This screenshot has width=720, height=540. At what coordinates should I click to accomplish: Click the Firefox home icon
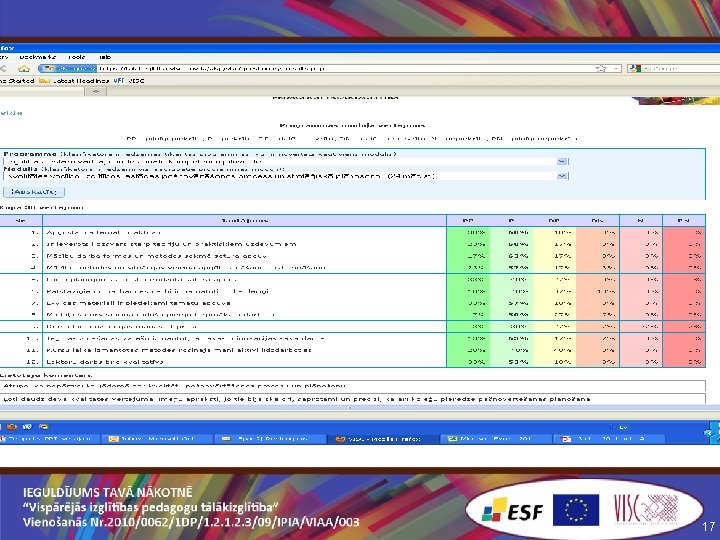click(24, 68)
